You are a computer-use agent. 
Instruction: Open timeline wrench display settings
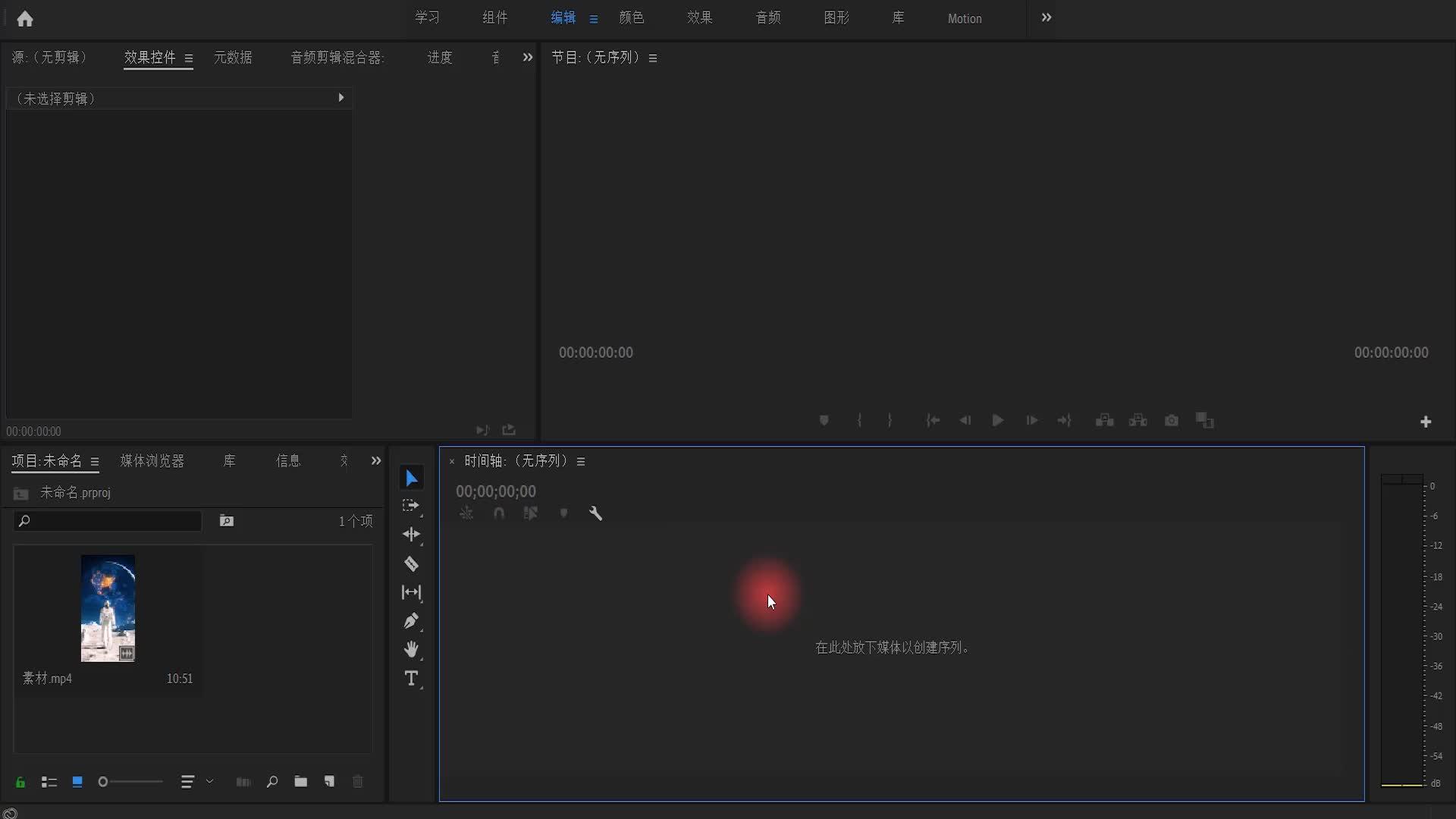(596, 513)
